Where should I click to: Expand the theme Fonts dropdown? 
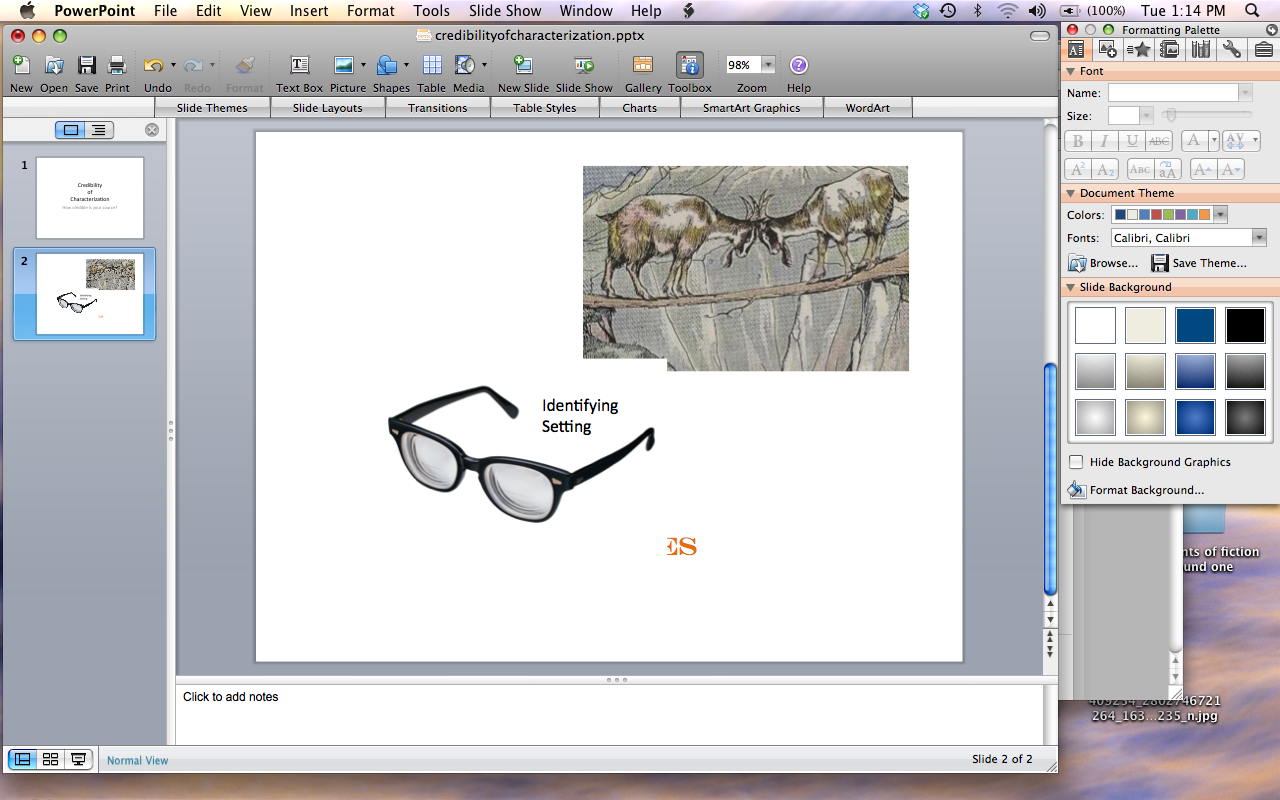[x=1259, y=238]
